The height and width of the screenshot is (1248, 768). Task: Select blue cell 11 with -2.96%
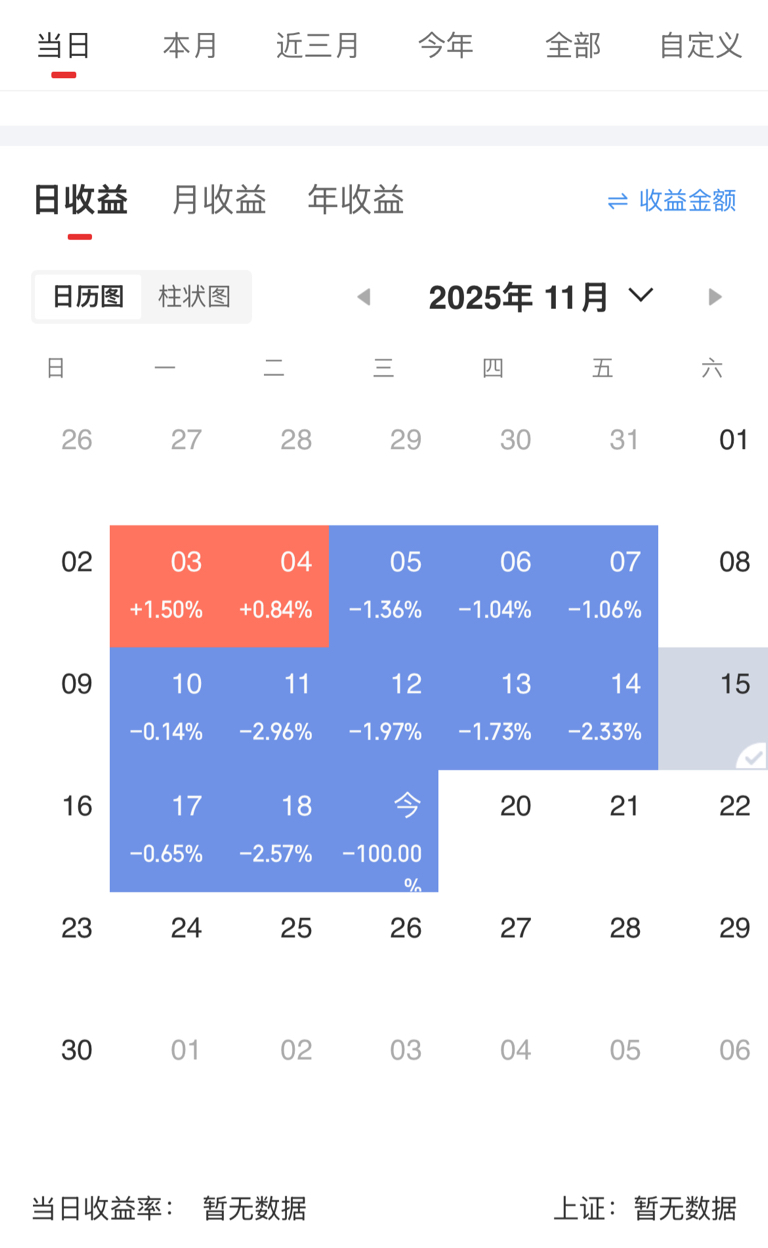coord(275,708)
